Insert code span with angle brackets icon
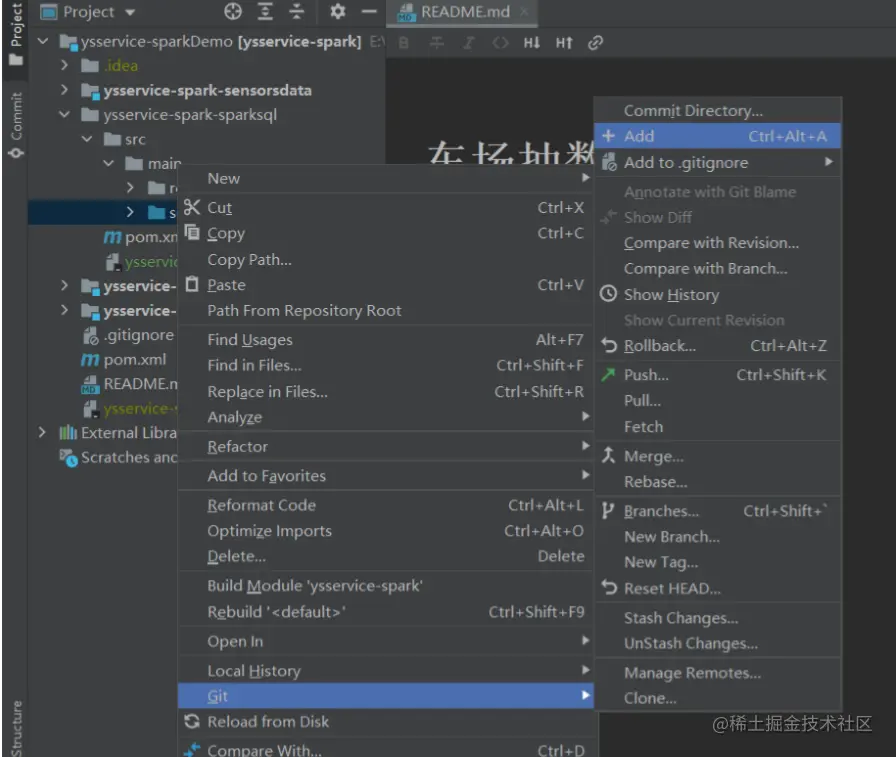This screenshot has height=757, width=896. click(x=500, y=43)
